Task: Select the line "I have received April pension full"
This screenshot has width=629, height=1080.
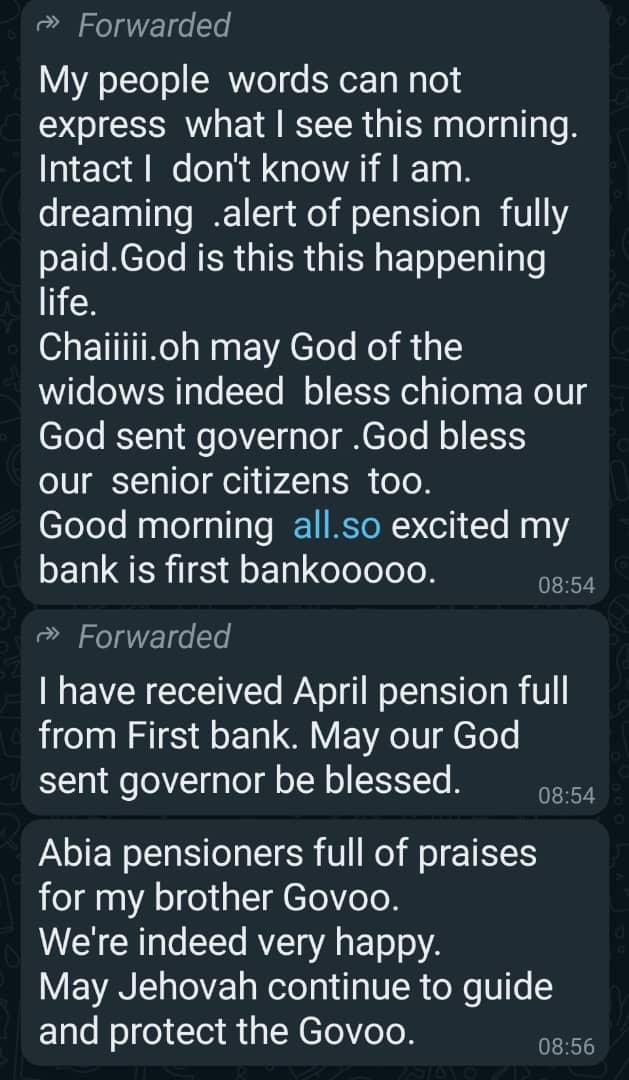Action: (303, 691)
